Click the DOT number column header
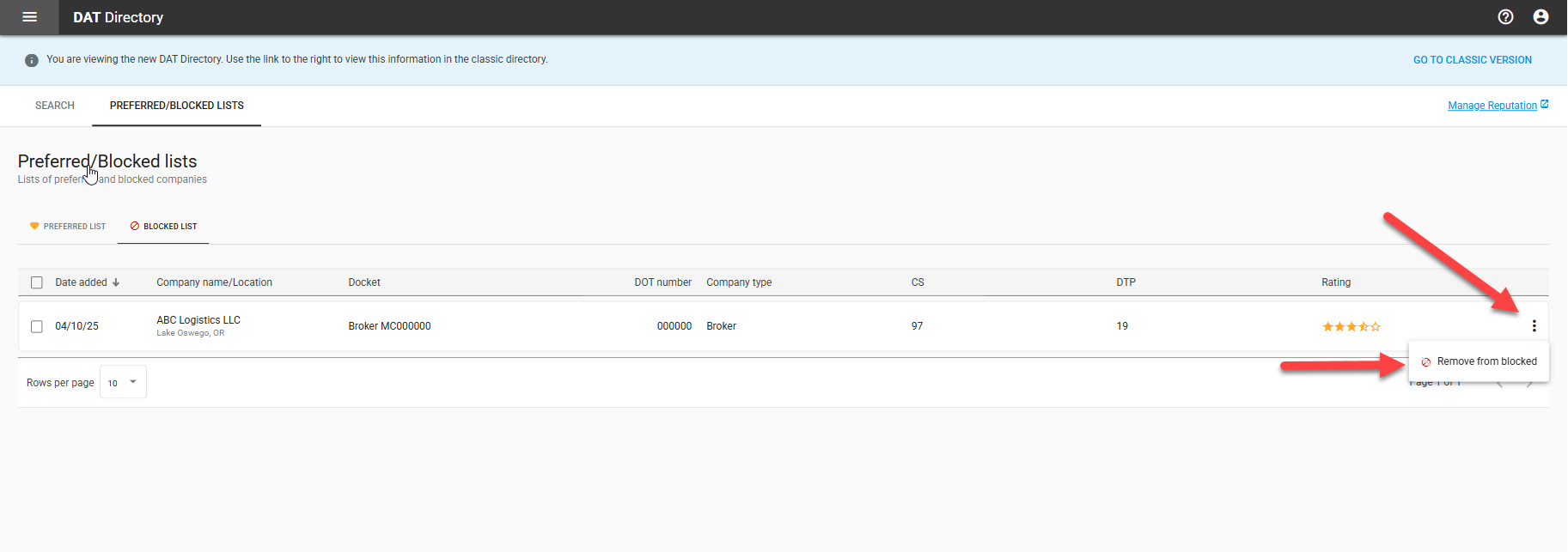The height and width of the screenshot is (552, 1568). 662,282
